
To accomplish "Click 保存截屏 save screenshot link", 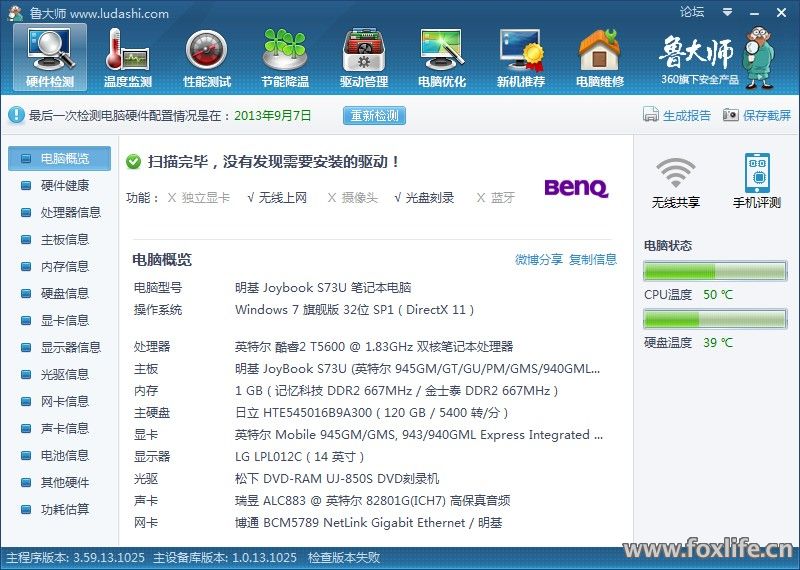I will (756, 115).
